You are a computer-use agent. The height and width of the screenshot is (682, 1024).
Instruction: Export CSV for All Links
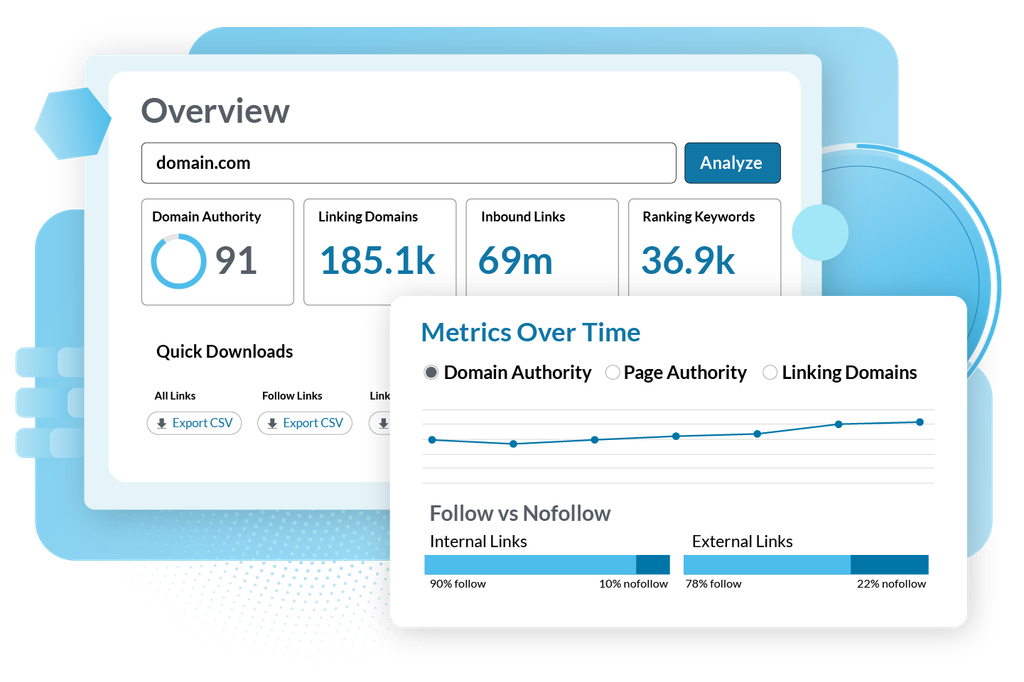(194, 423)
